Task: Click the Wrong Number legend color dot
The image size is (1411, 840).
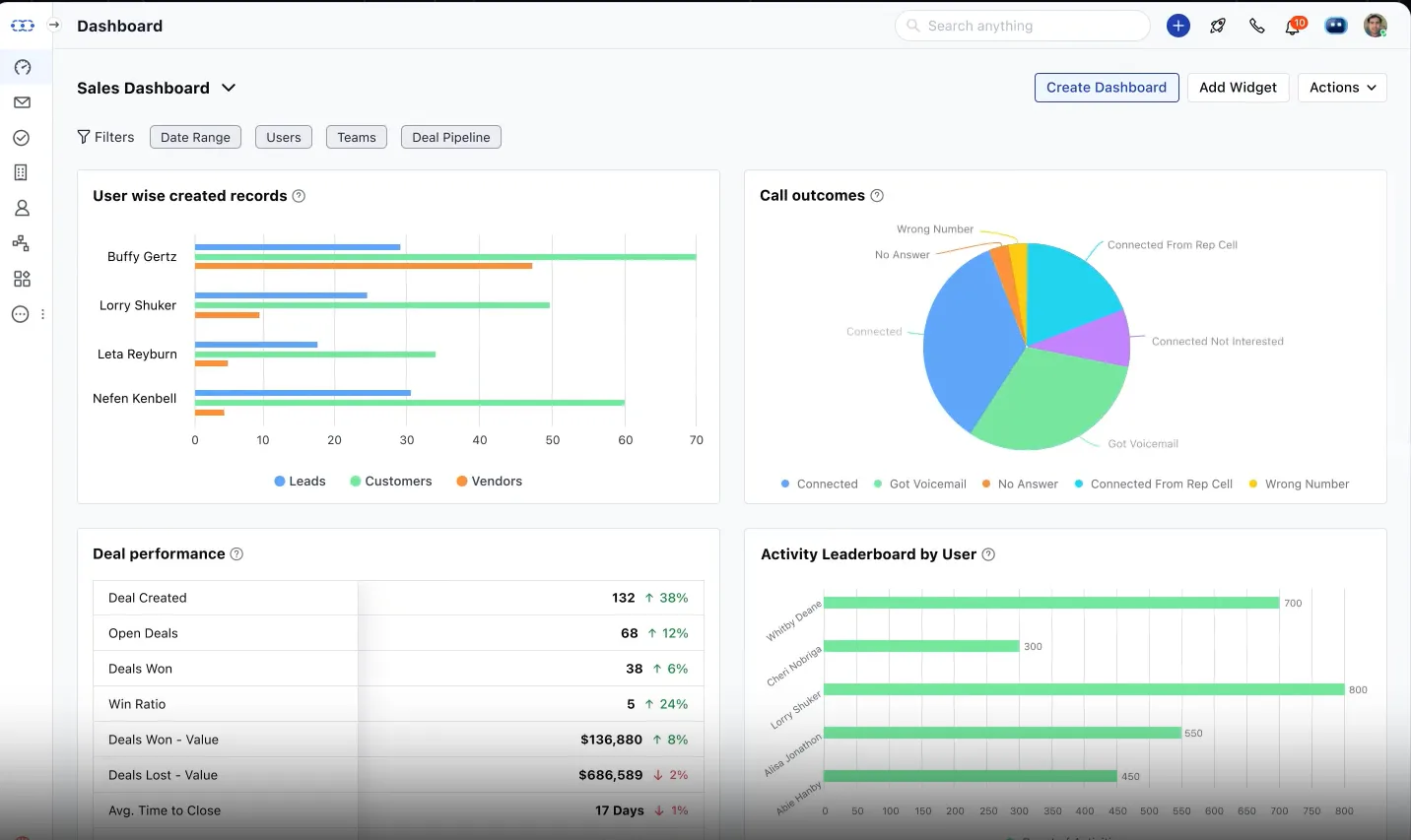Action: (1253, 485)
